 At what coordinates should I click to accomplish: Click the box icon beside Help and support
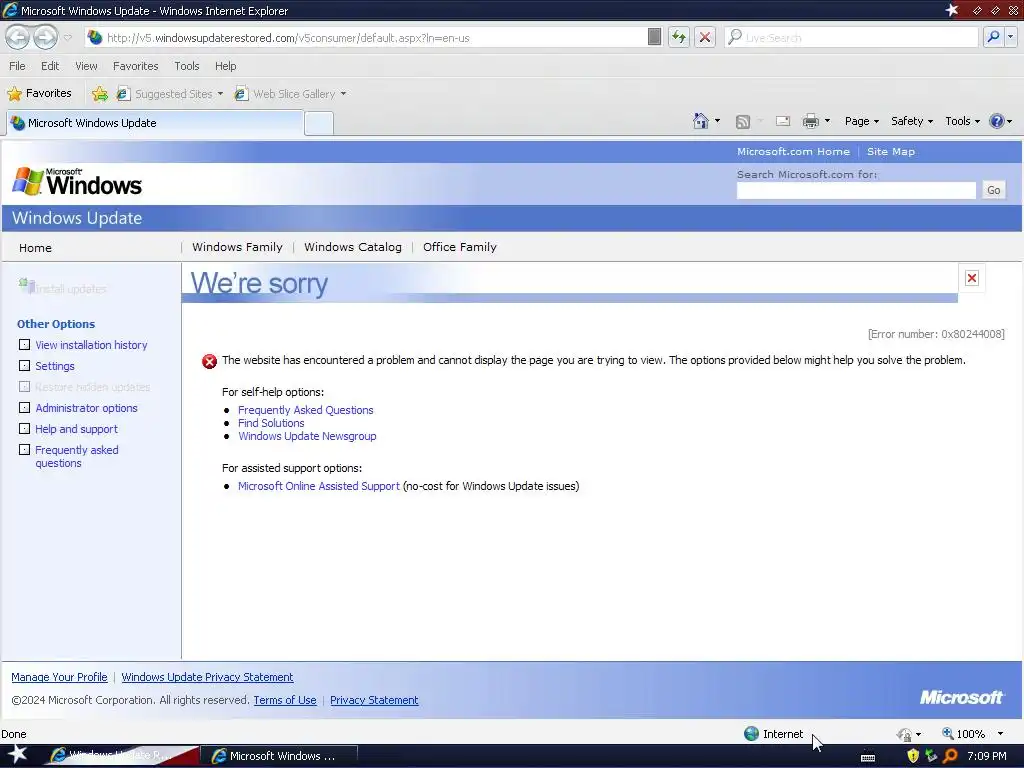24,428
